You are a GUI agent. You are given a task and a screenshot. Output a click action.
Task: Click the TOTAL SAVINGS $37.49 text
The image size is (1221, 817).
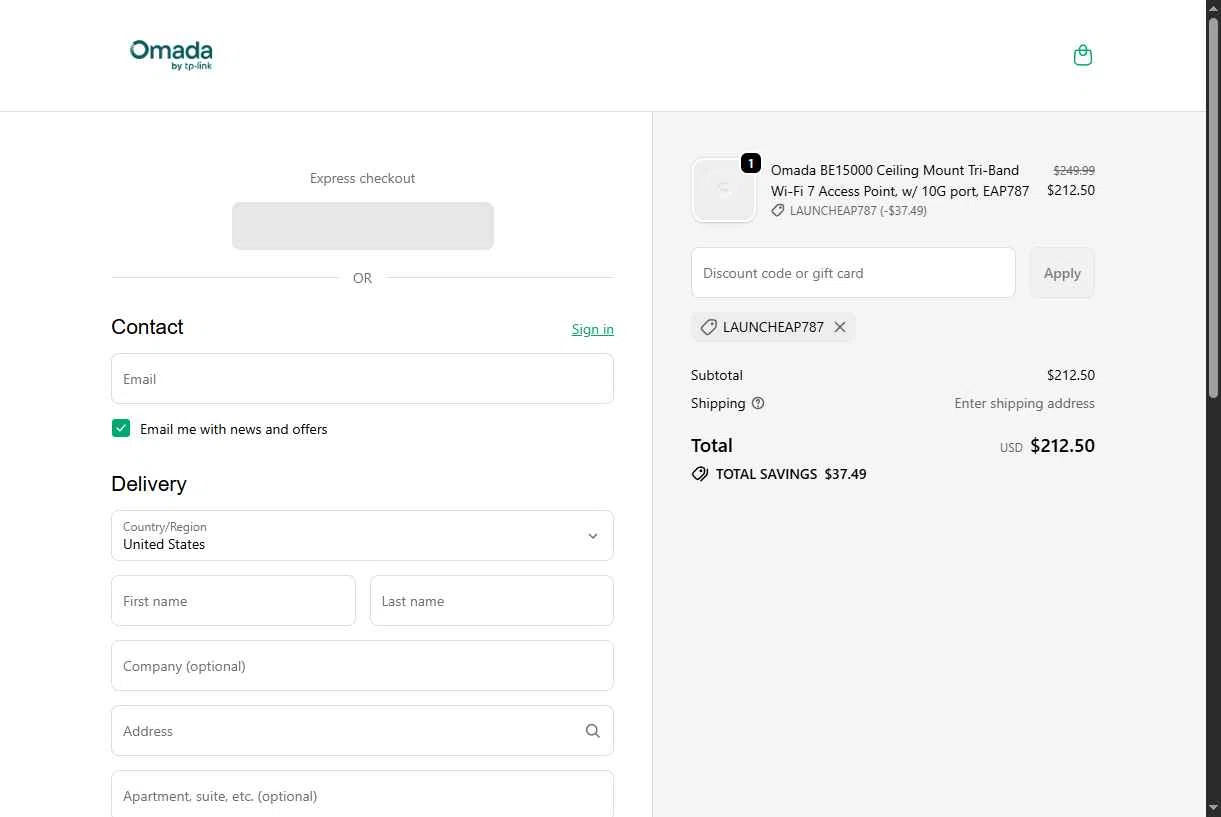point(791,474)
